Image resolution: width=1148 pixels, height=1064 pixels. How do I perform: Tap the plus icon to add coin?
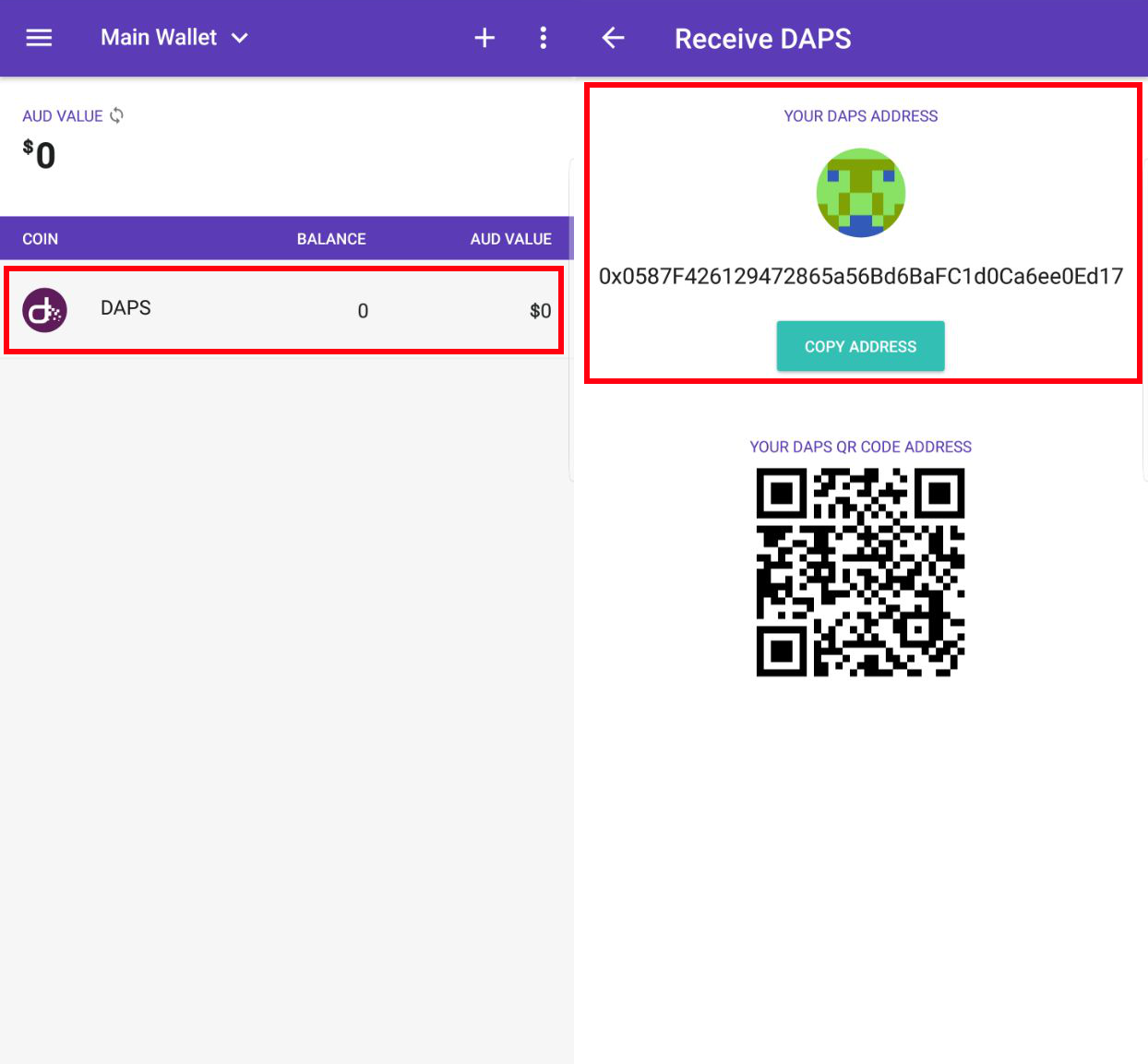(x=484, y=38)
